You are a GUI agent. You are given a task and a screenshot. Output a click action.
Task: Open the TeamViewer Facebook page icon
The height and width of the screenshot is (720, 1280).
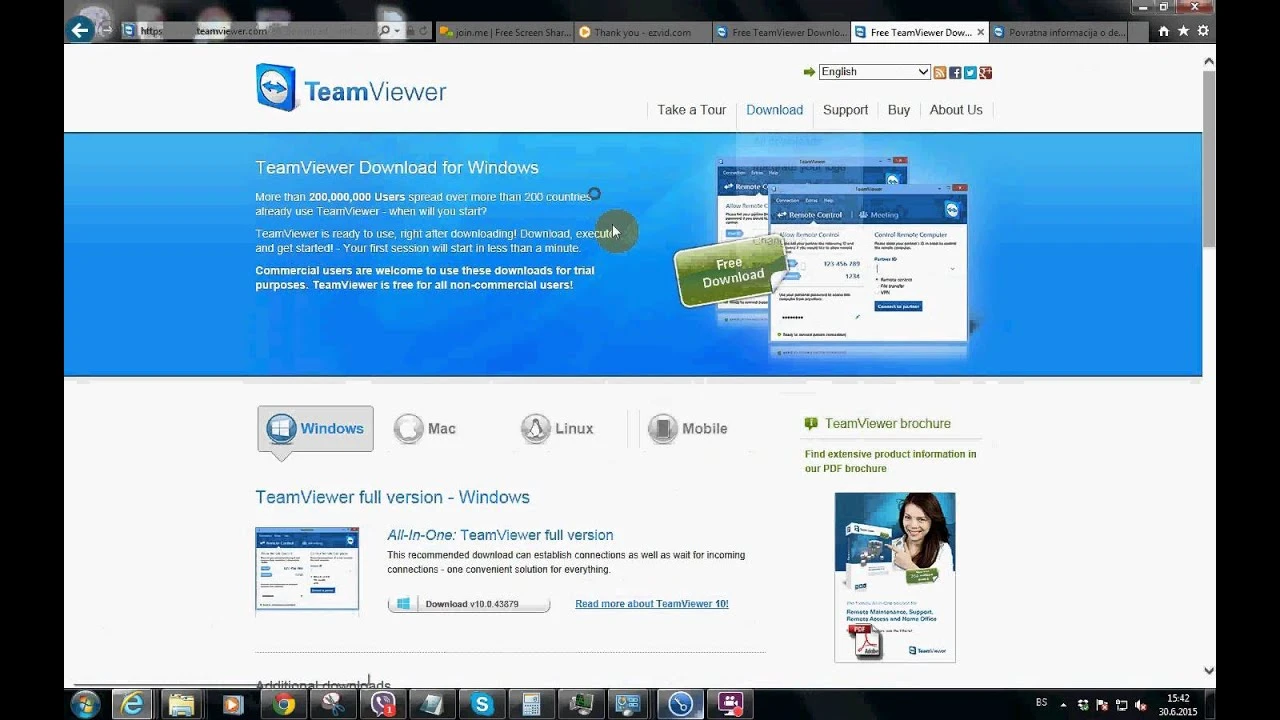pyautogui.click(x=955, y=72)
